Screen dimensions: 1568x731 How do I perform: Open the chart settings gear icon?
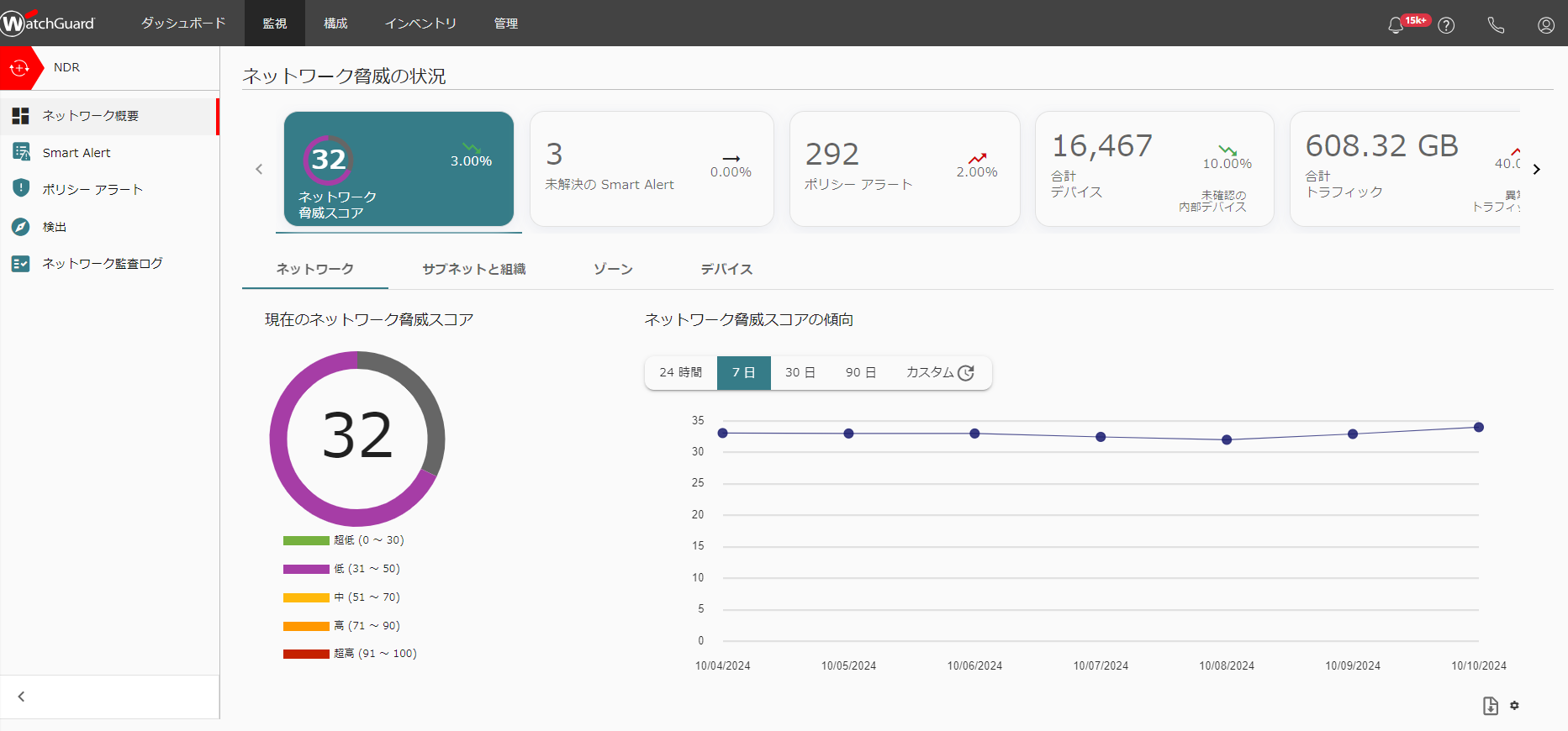[x=1514, y=706]
